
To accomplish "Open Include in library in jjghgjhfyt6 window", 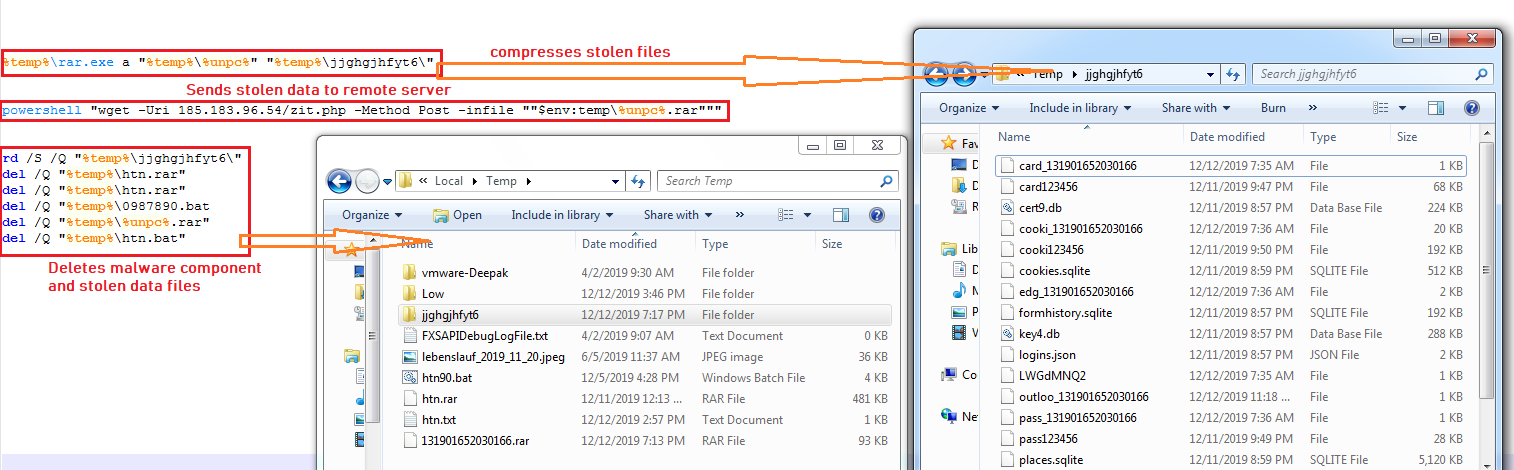I will coord(1079,108).
